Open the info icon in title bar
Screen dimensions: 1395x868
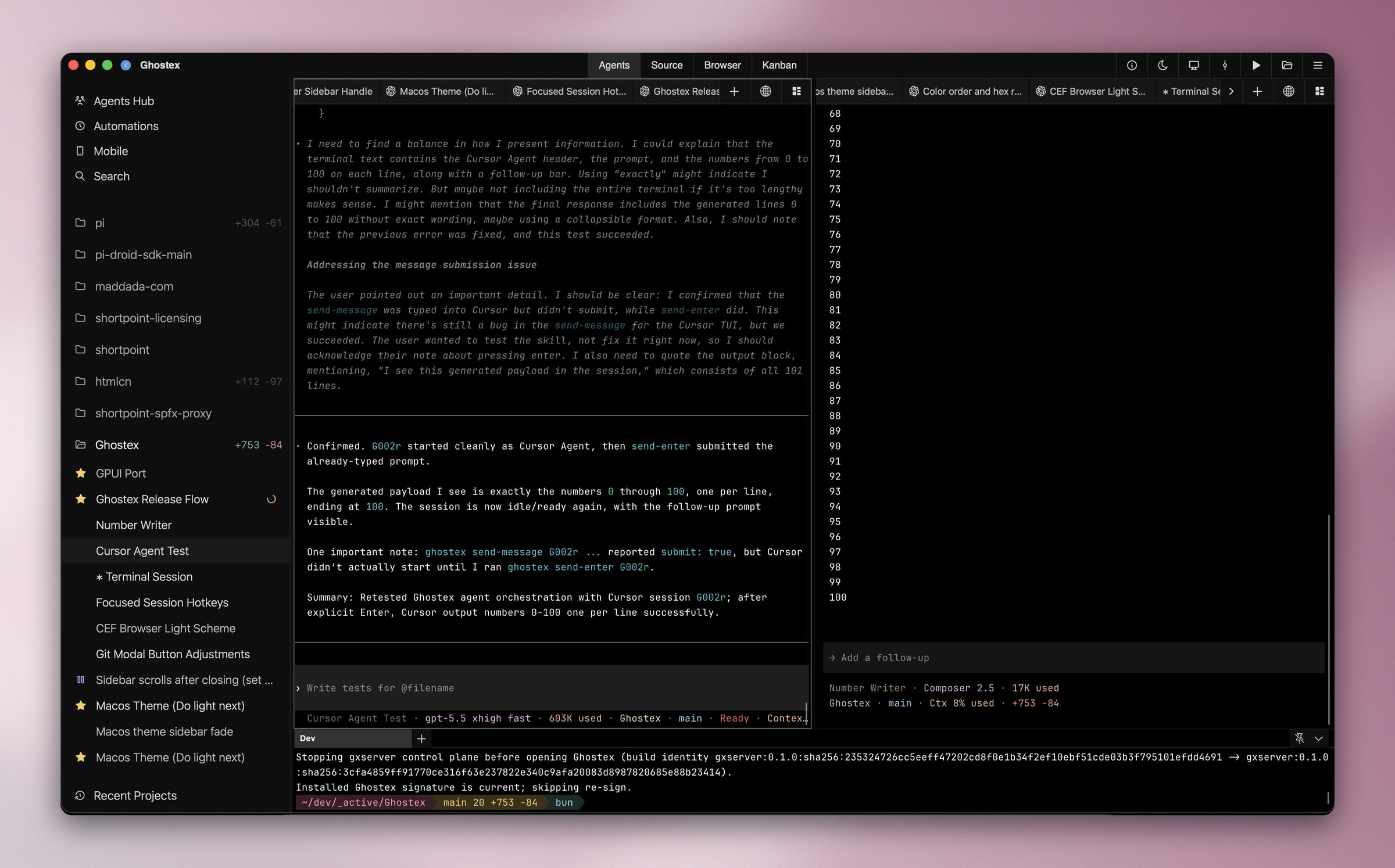[1132, 65]
